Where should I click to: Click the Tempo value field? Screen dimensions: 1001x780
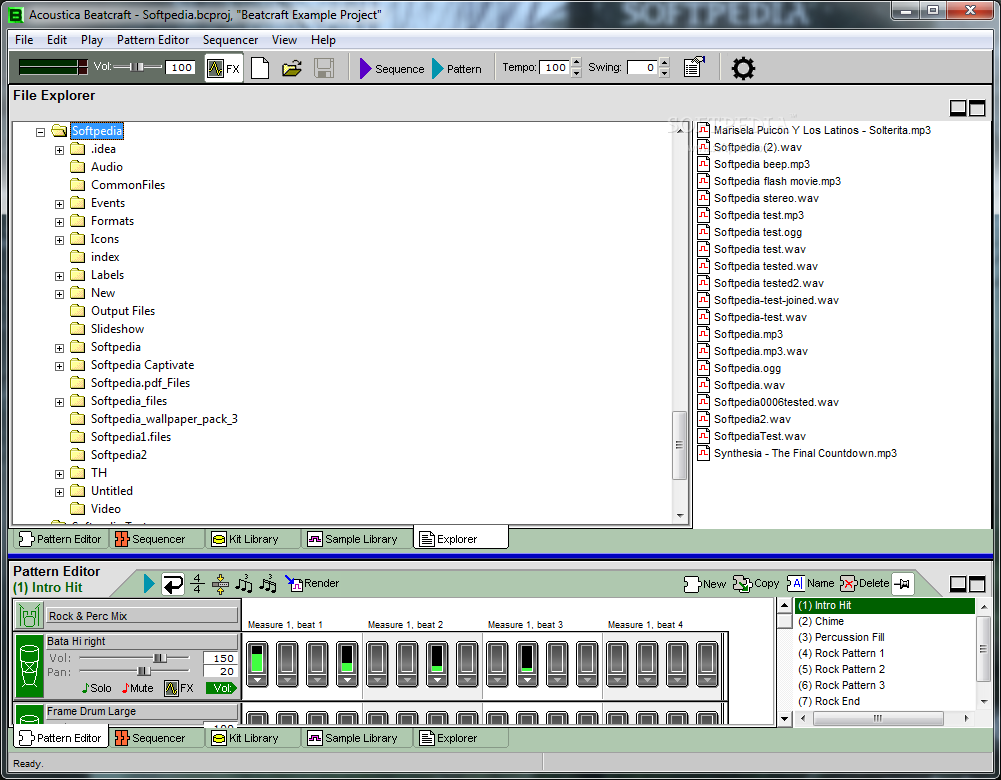555,67
